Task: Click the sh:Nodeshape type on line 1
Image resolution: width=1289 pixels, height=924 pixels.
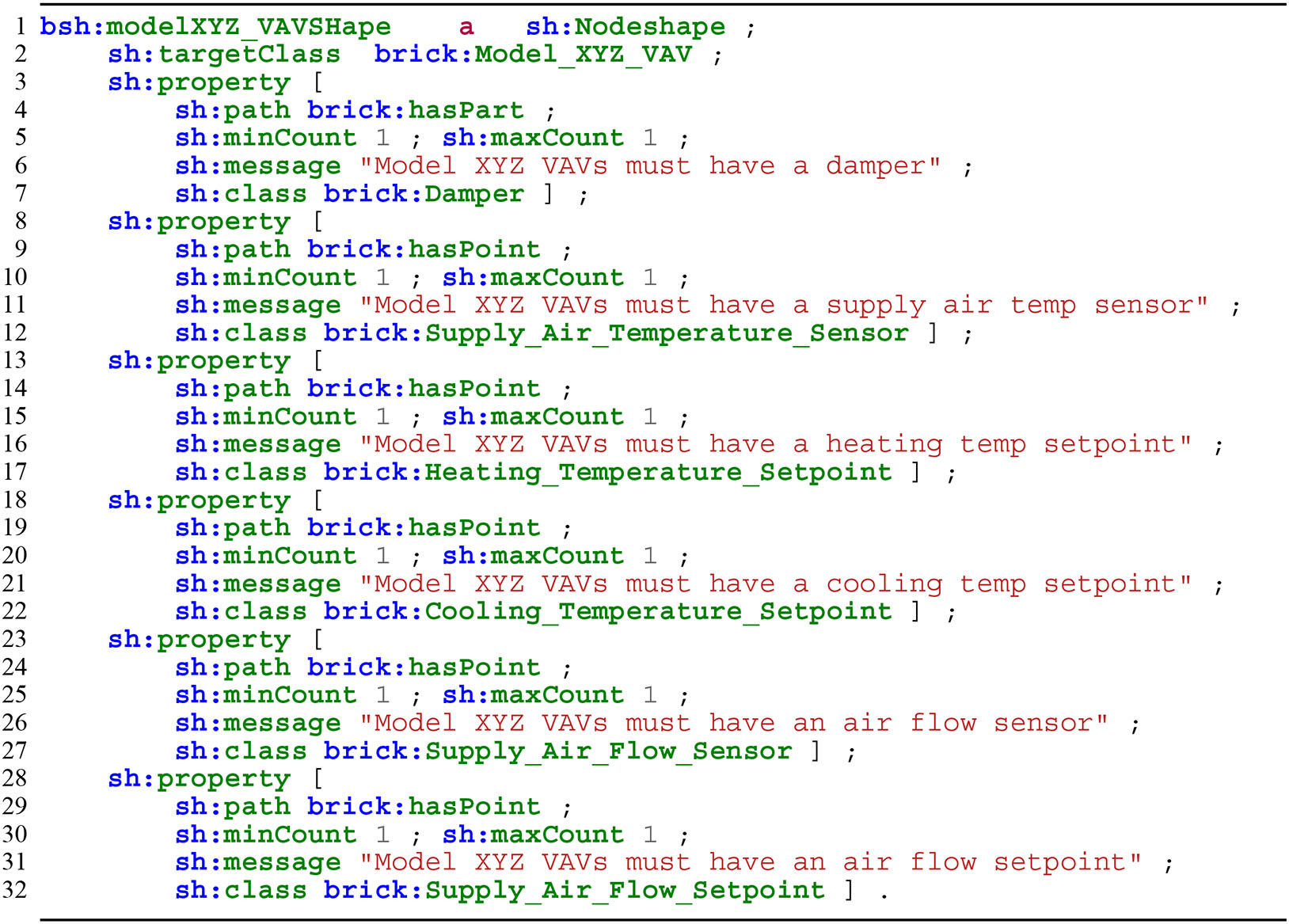Action: [x=625, y=27]
